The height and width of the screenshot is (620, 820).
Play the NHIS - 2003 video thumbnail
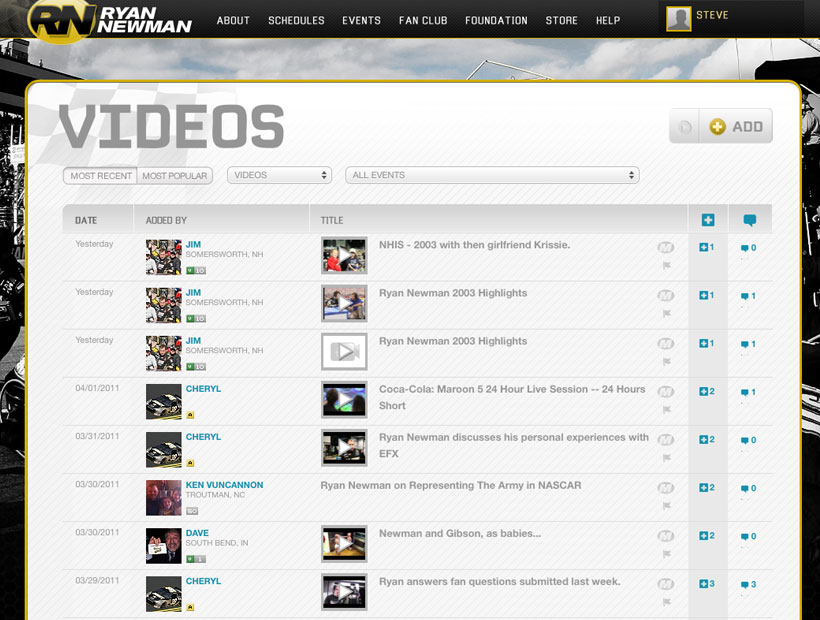pos(344,256)
